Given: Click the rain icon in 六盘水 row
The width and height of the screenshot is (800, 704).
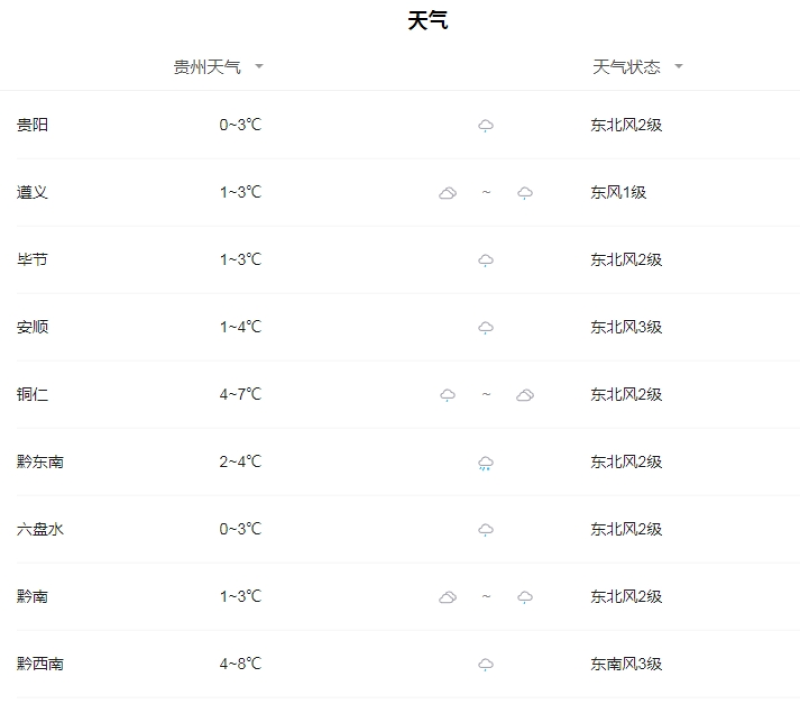Looking at the screenshot, I should [x=486, y=530].
